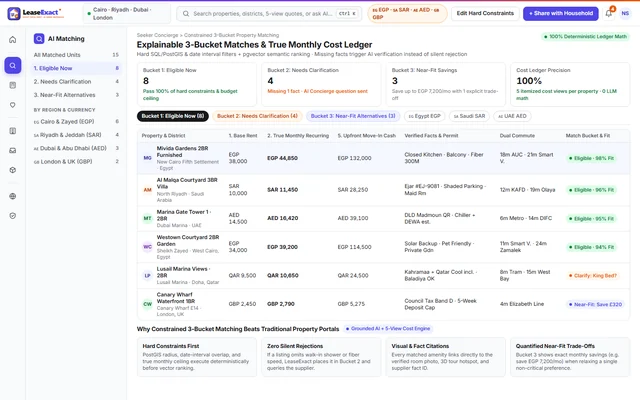Toggle the Saudi SAR filter chip
640x400 pixels.
pyautogui.click(x=469, y=116)
